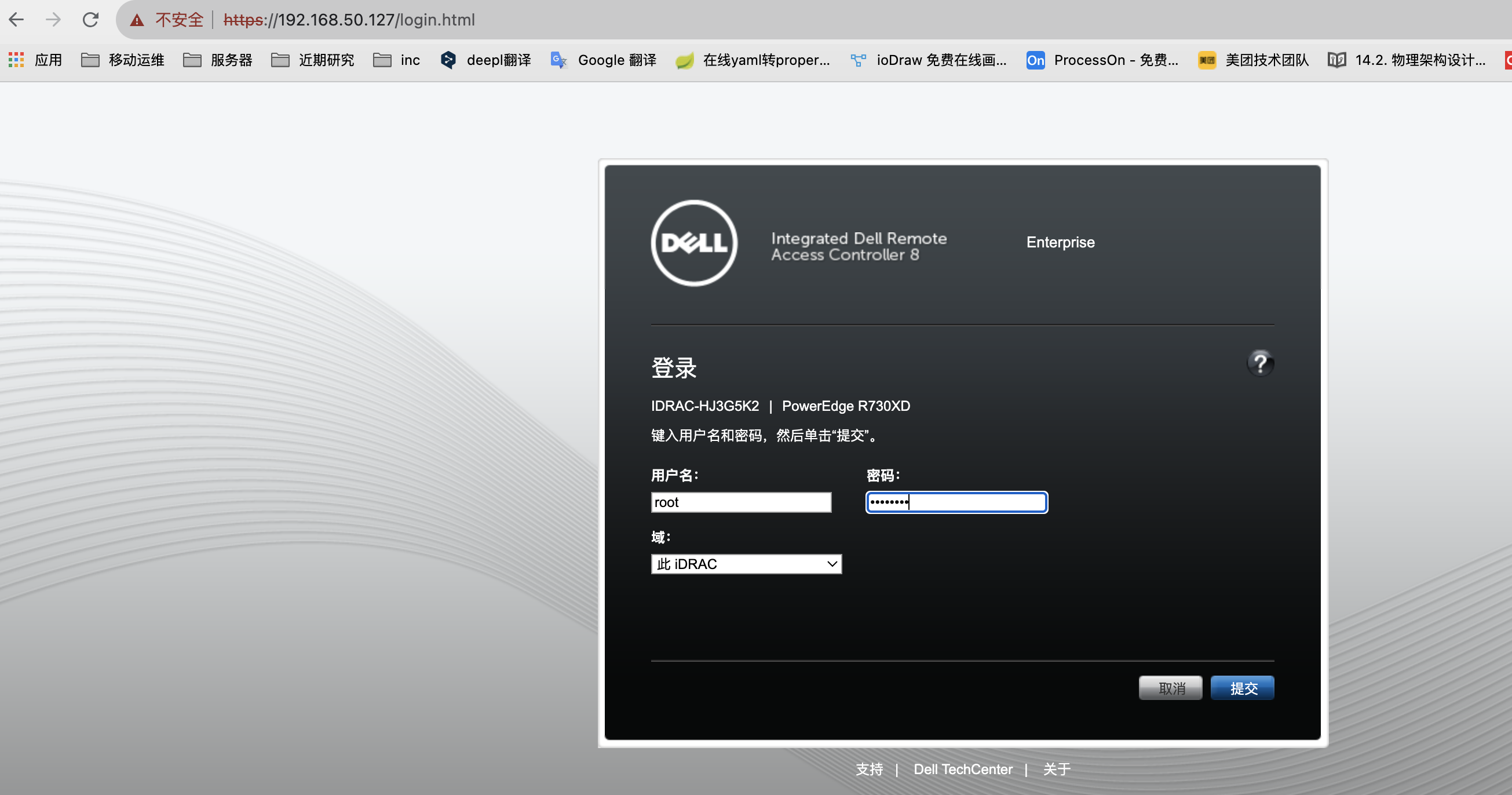Open the 关于 footer link
The image size is (1512, 795).
1057,769
